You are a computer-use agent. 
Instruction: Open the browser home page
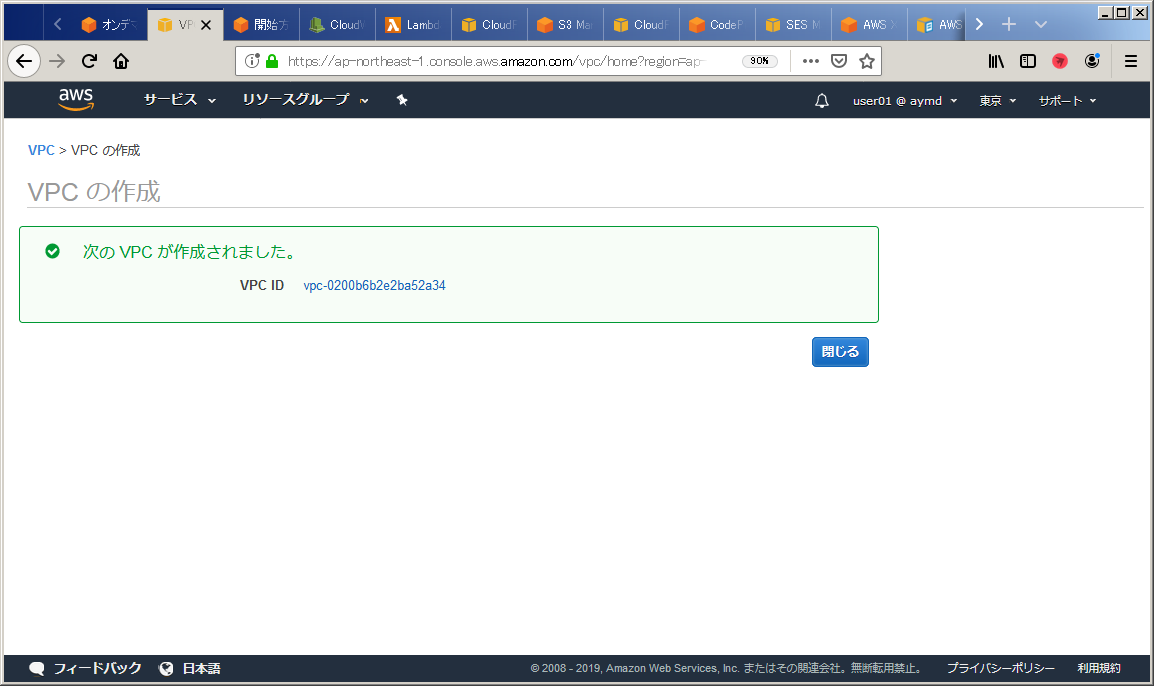click(x=121, y=61)
